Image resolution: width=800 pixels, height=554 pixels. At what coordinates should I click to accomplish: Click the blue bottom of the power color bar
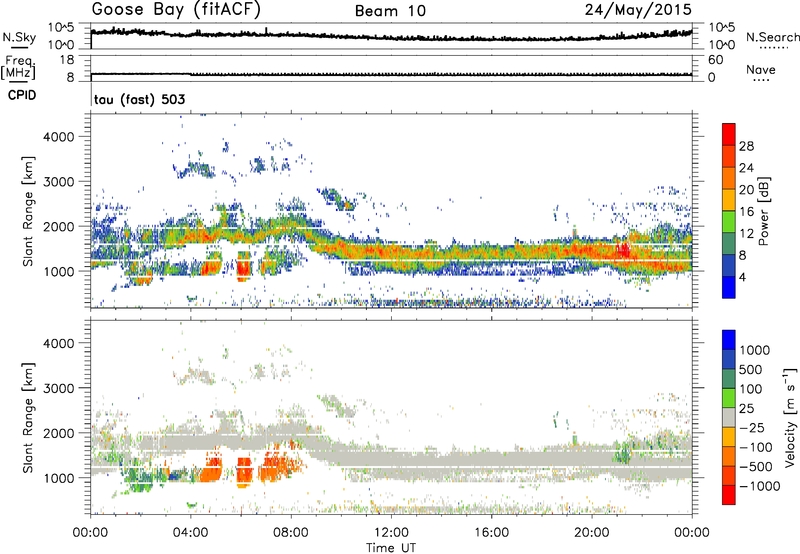click(729, 287)
